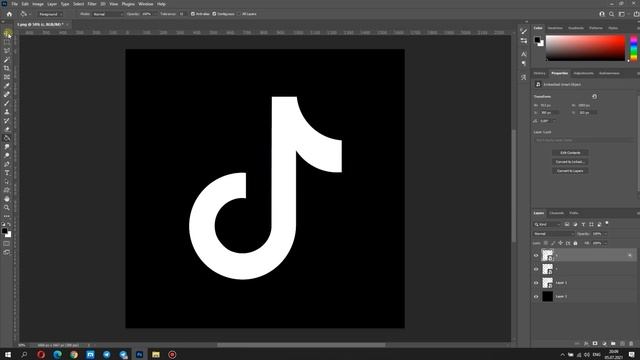640x360 pixels.
Task: Select the Magic Wand tool
Action: 7,60
